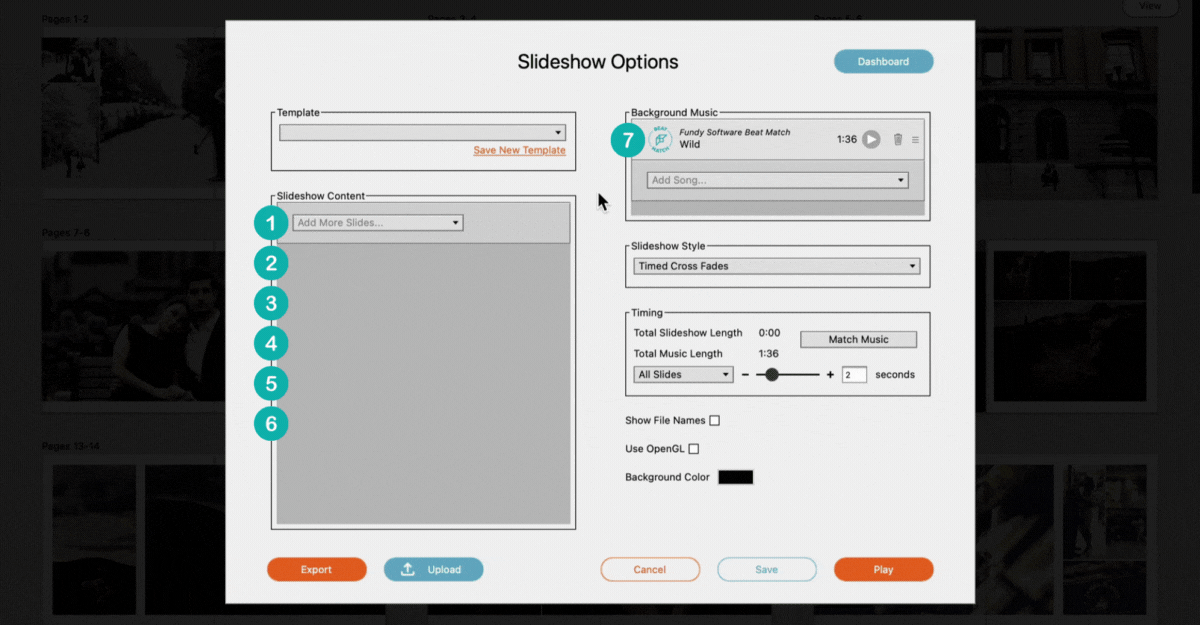Click the 1:36 duration on the Wild song

click(846, 140)
